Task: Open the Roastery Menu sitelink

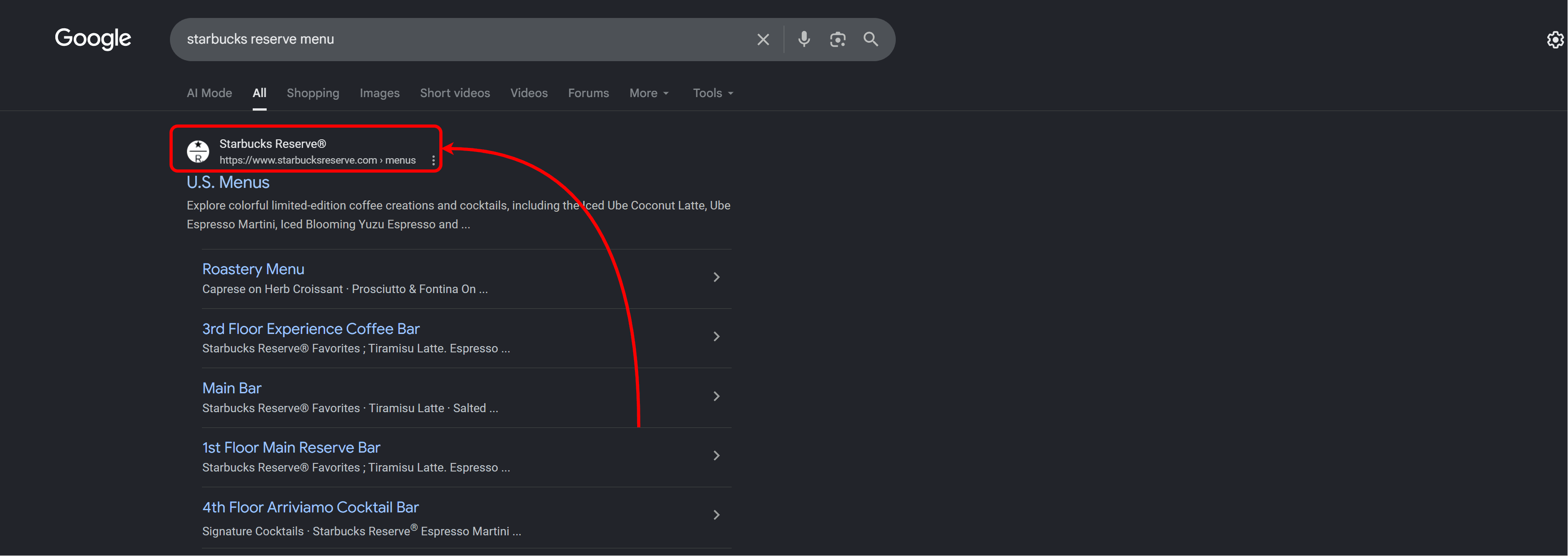Action: [x=253, y=269]
